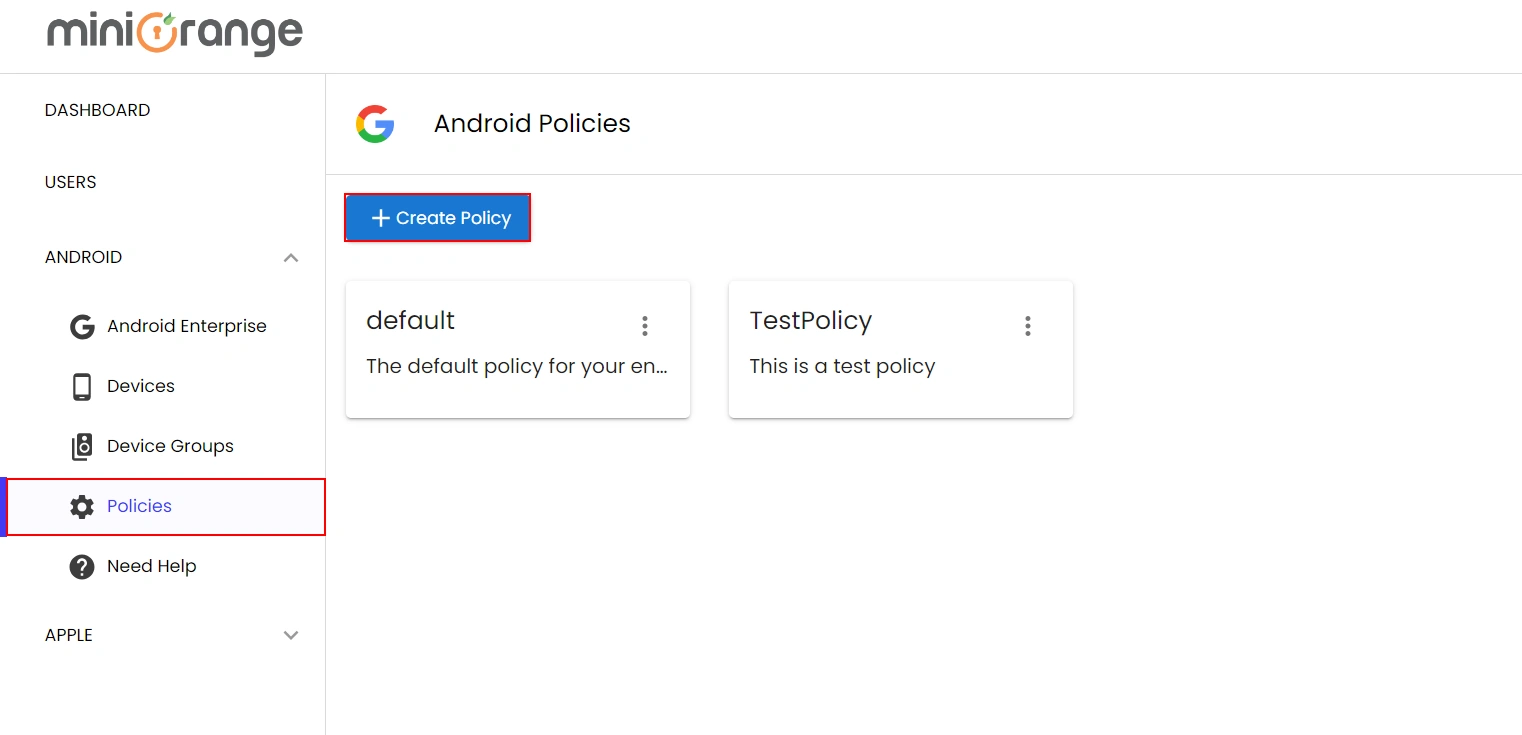Open TestPolicy's three-dot options menu

click(1027, 325)
